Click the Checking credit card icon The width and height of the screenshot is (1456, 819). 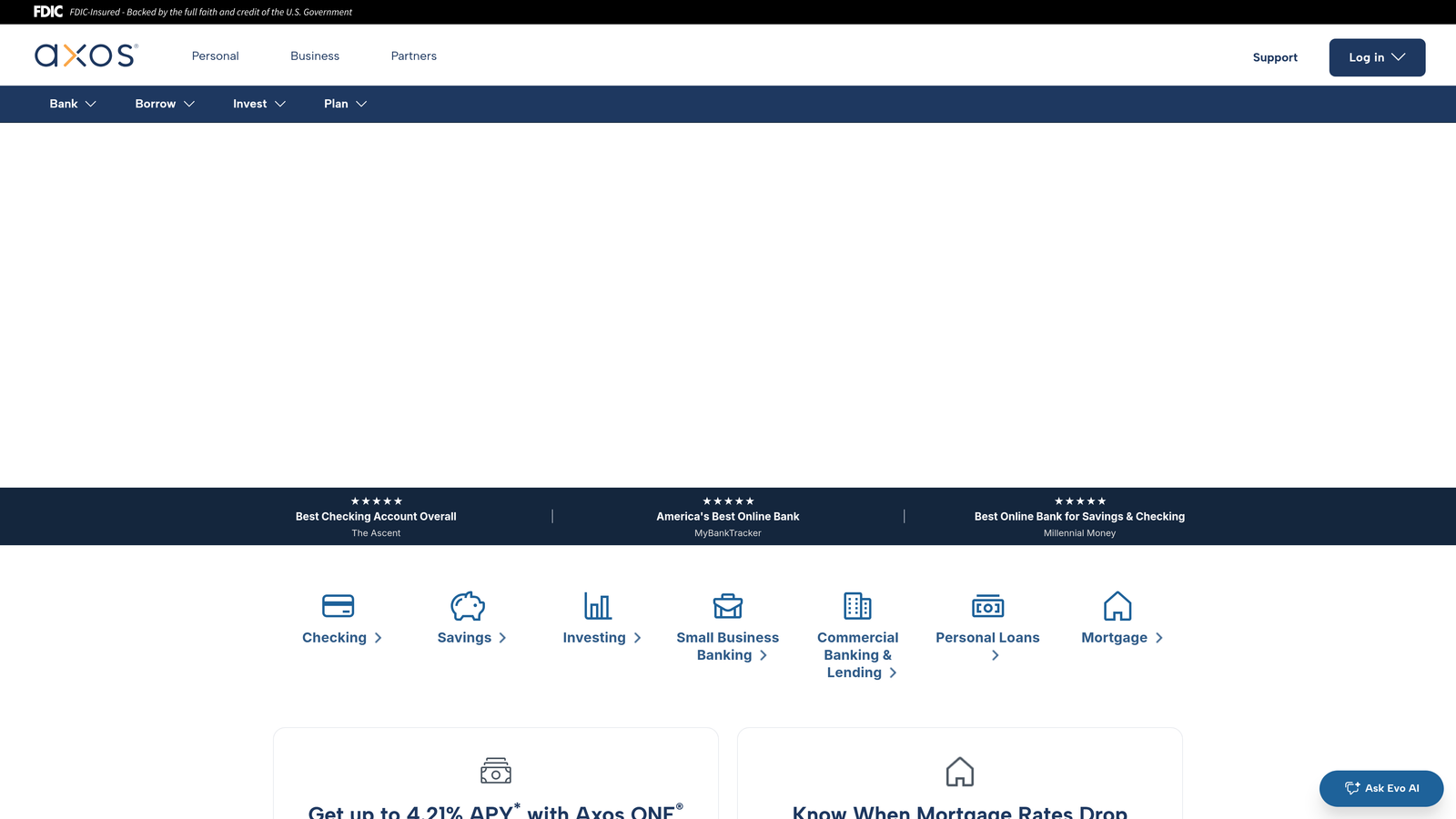click(x=339, y=606)
